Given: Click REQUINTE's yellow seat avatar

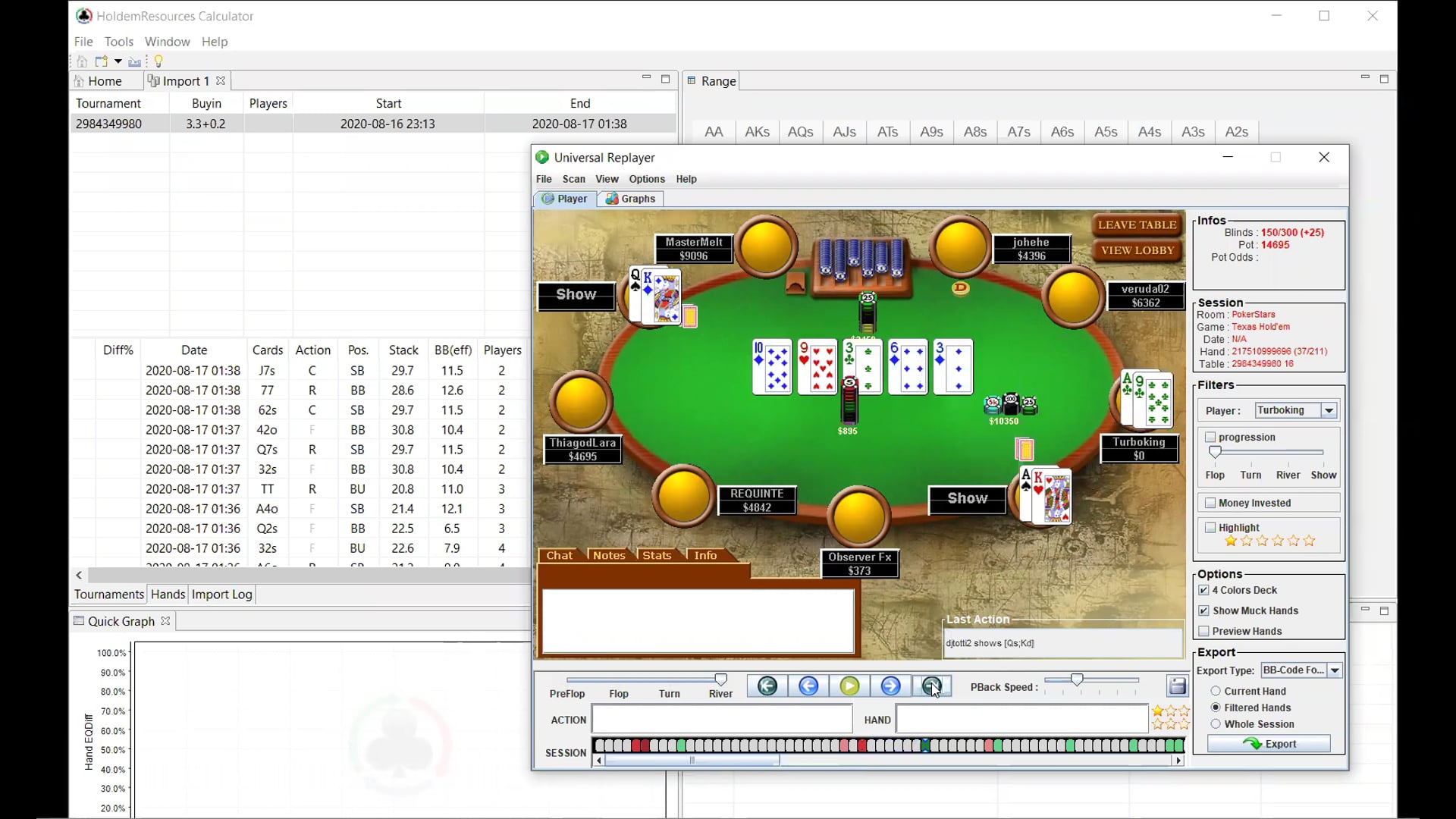Looking at the screenshot, I should pos(682,496).
